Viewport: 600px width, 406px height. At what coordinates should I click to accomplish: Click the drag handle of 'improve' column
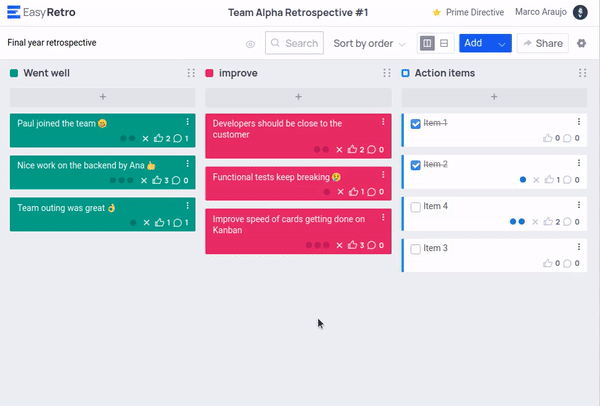click(387, 73)
